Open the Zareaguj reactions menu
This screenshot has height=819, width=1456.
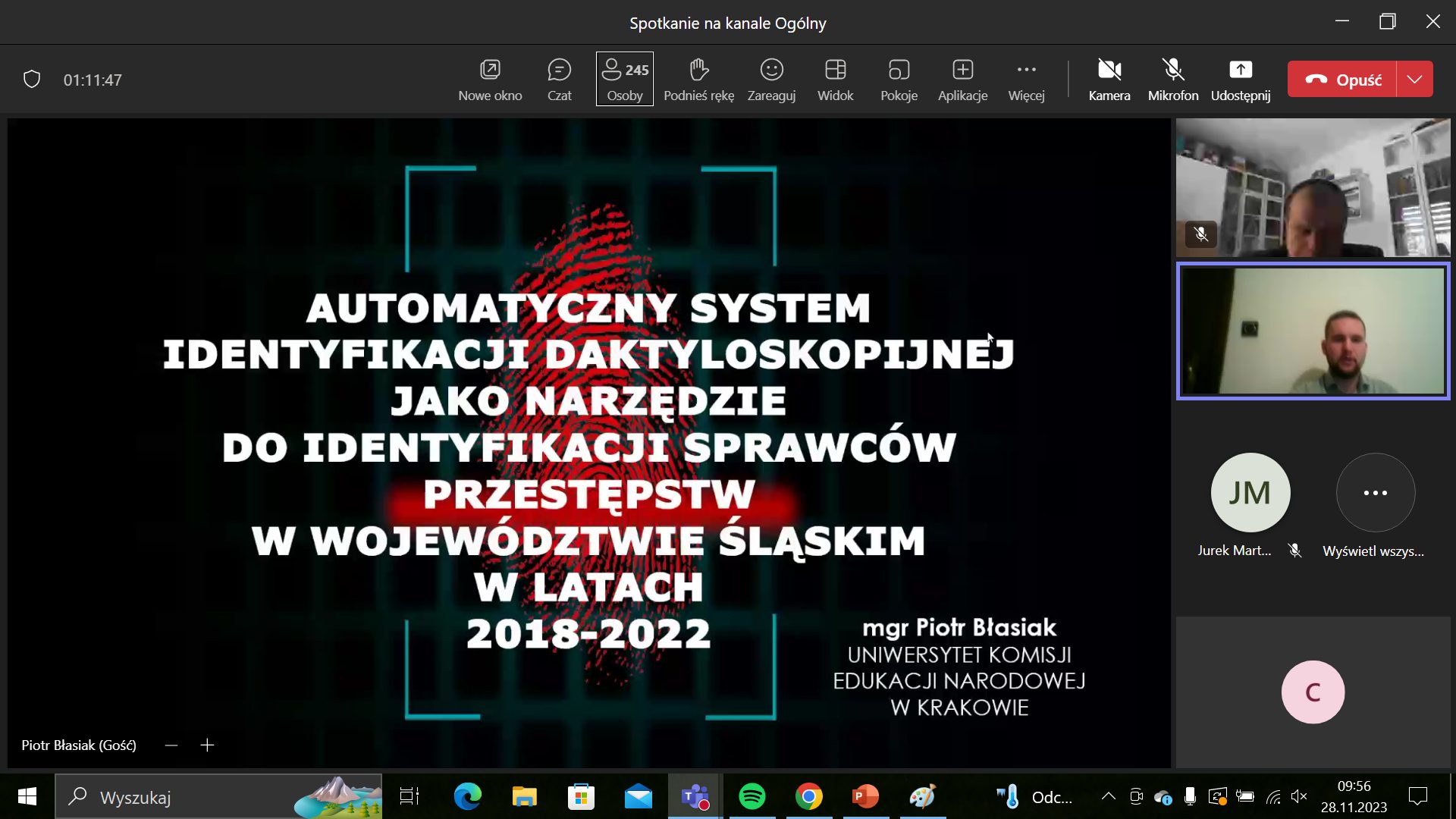(x=771, y=79)
